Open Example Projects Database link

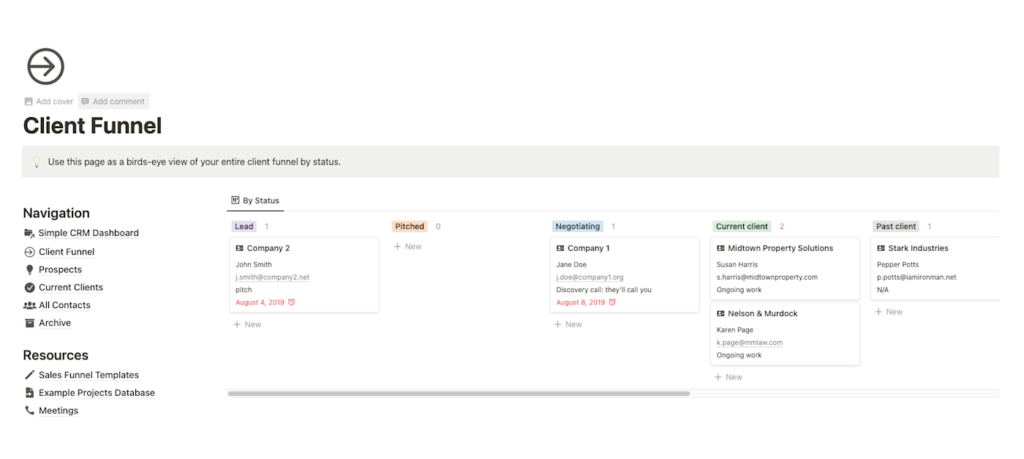pos(97,392)
